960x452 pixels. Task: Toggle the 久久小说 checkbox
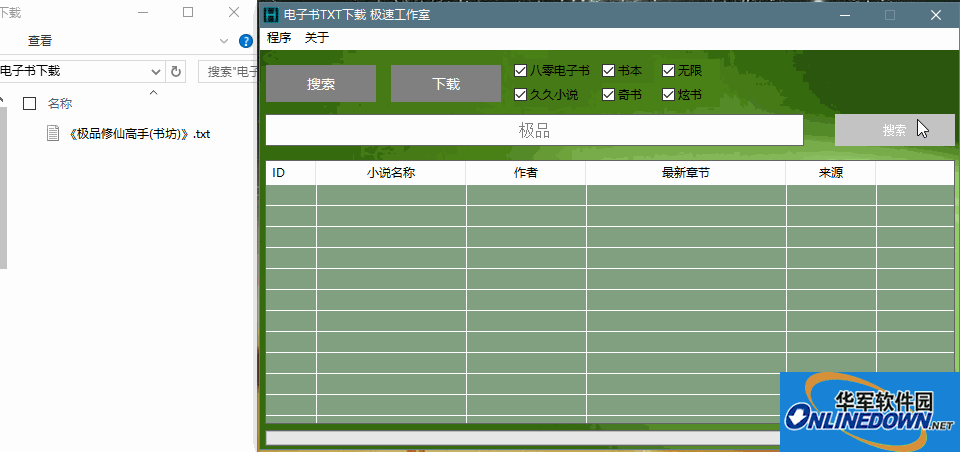(520, 94)
